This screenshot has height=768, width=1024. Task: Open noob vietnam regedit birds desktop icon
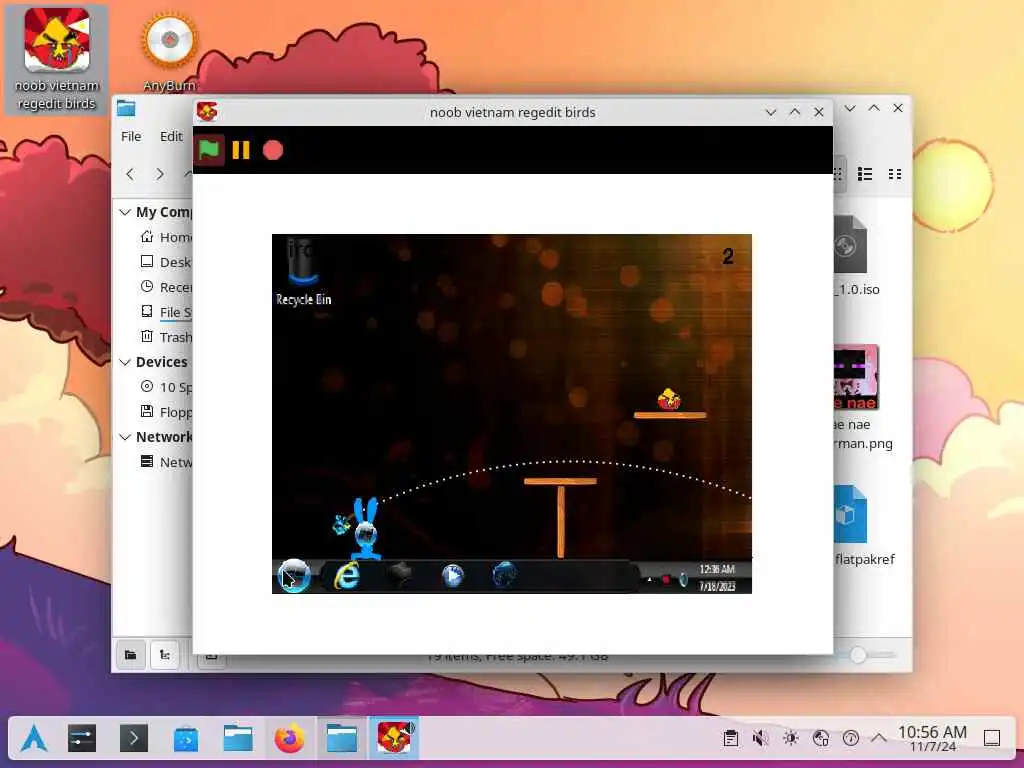[57, 59]
